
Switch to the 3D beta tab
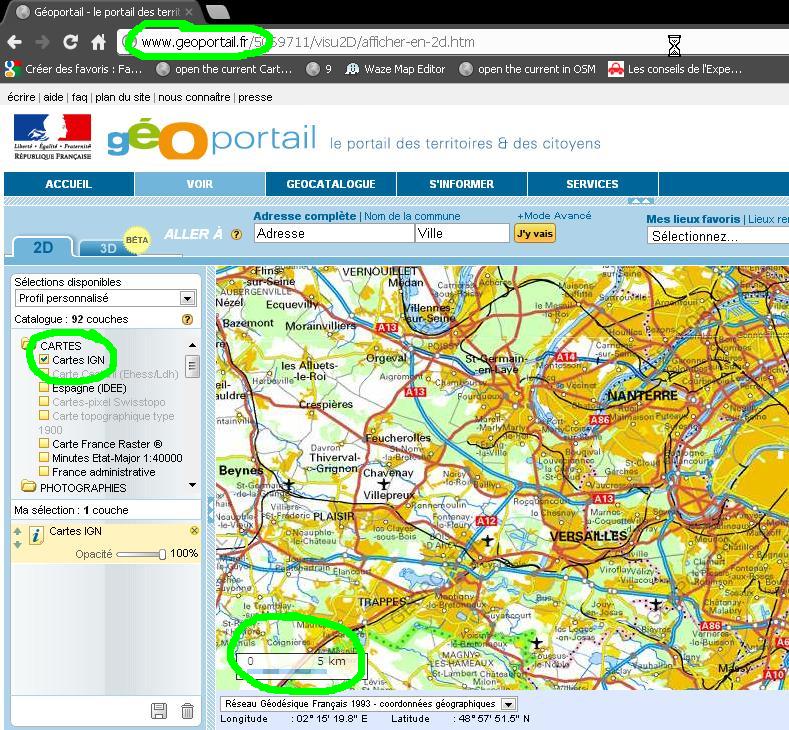click(x=108, y=248)
